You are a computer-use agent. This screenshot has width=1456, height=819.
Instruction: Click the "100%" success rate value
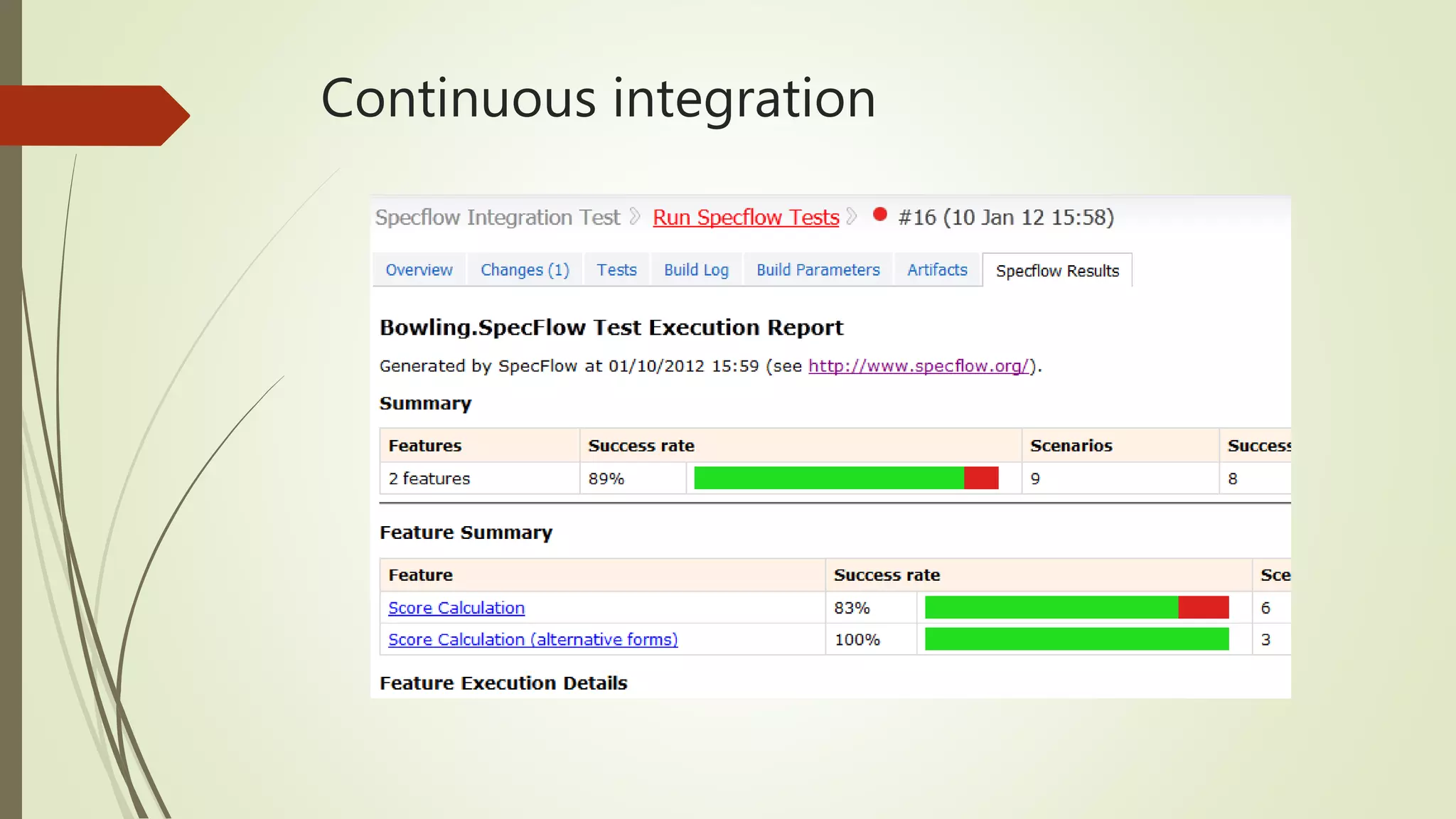857,640
